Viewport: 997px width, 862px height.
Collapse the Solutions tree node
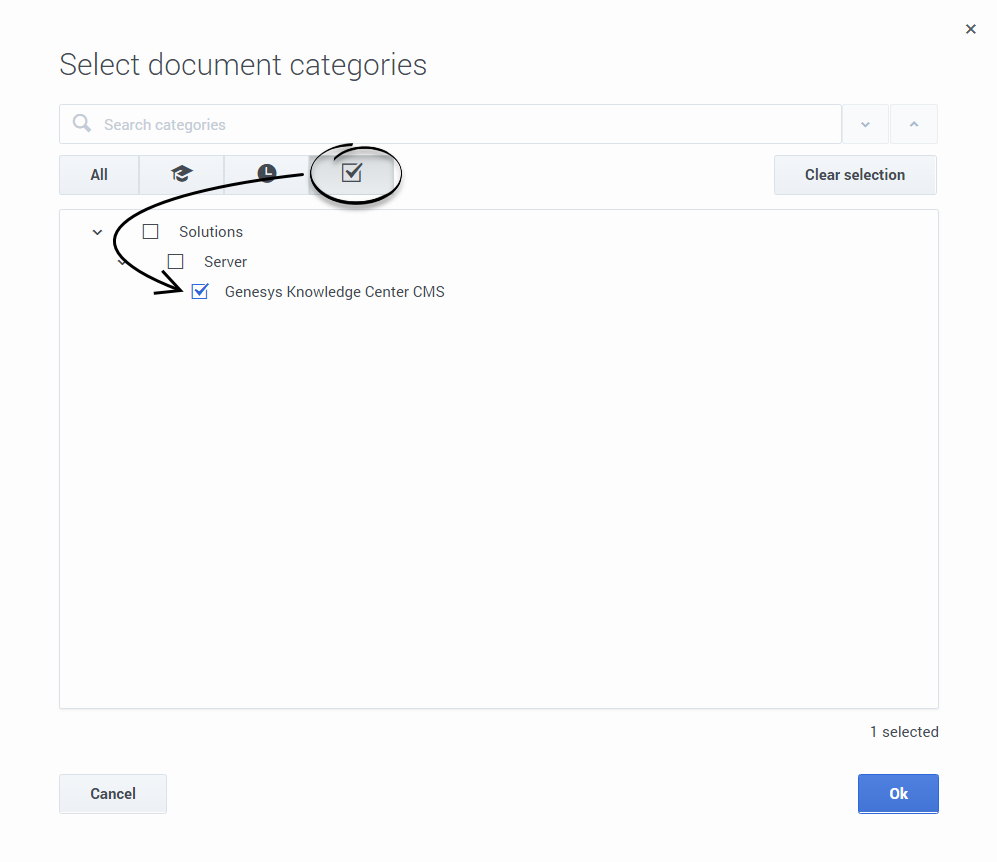click(x=97, y=232)
